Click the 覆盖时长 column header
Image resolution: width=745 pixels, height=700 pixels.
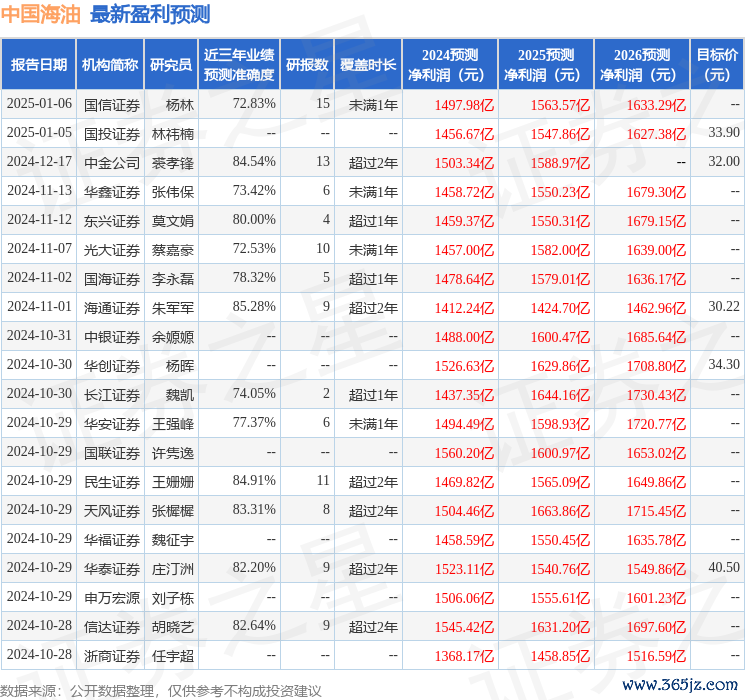pyautogui.click(x=368, y=65)
